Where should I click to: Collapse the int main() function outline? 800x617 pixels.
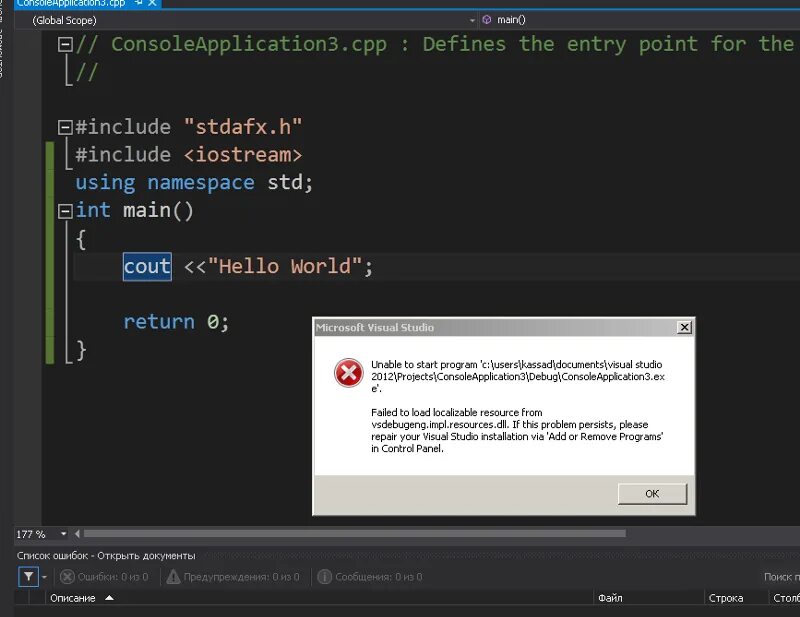65,211
